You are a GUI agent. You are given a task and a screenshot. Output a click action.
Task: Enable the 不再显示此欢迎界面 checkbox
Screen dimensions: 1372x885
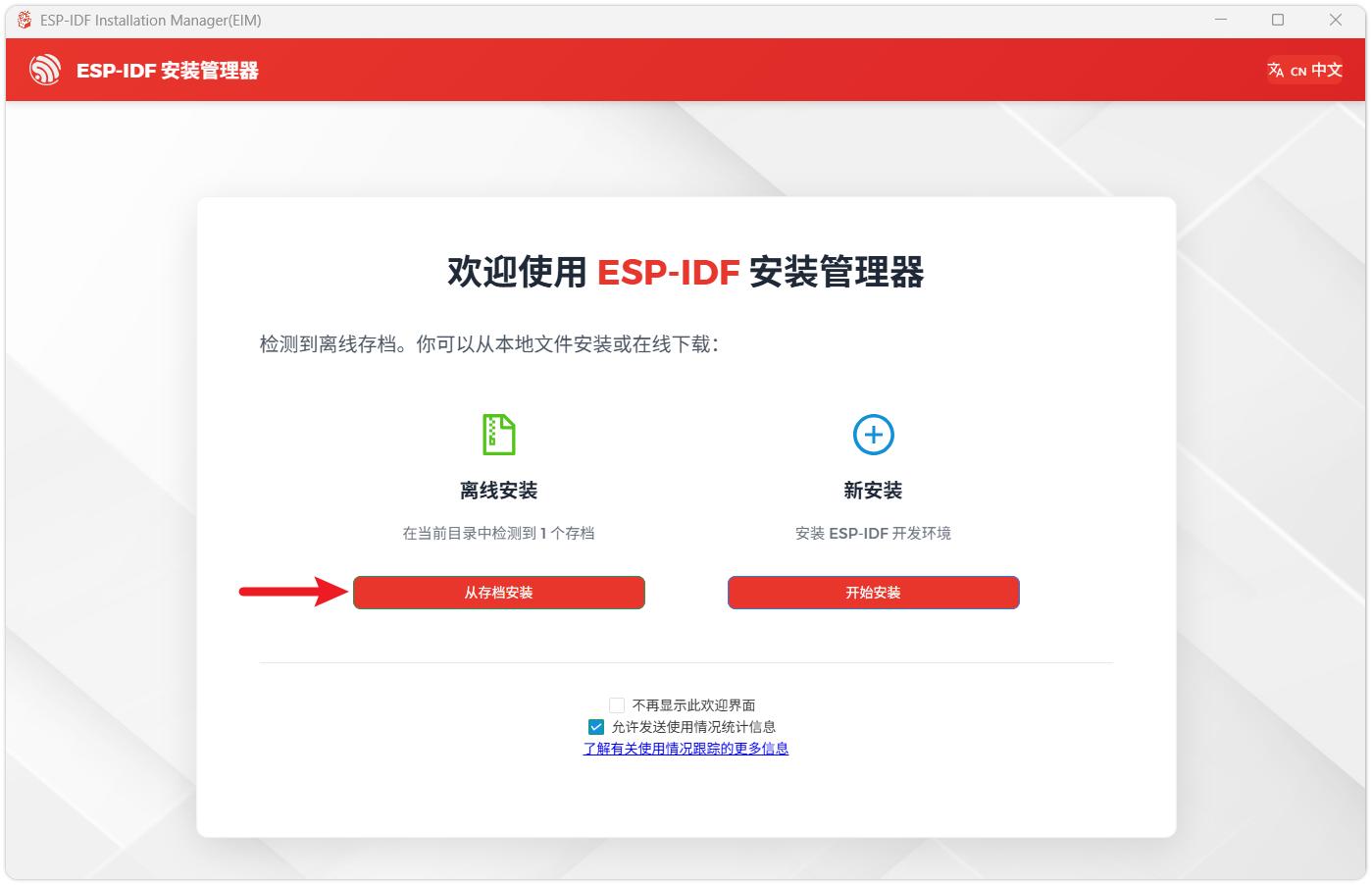[617, 705]
